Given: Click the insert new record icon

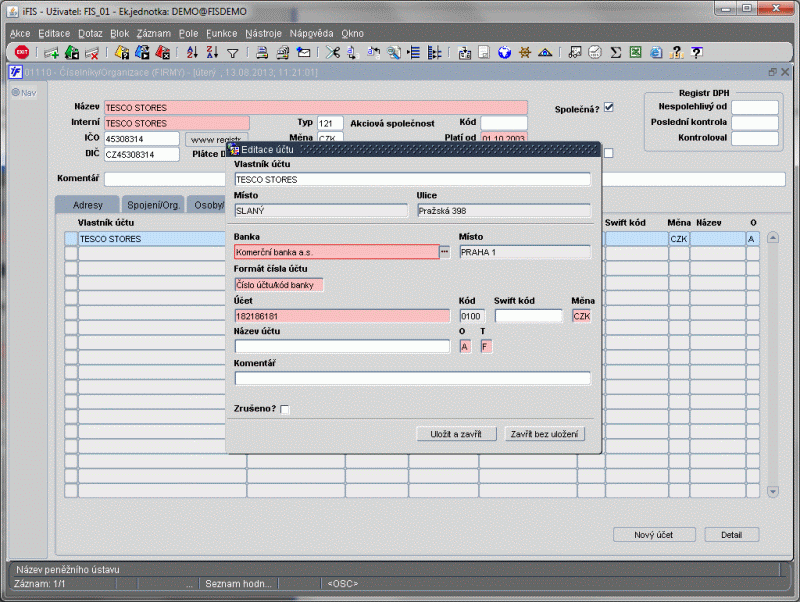Looking at the screenshot, I should pos(51,53).
